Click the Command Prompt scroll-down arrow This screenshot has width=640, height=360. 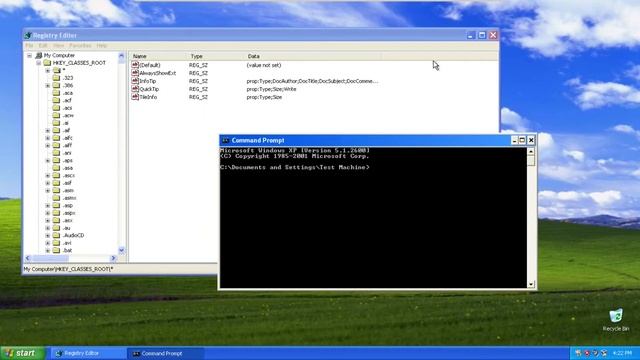531,284
